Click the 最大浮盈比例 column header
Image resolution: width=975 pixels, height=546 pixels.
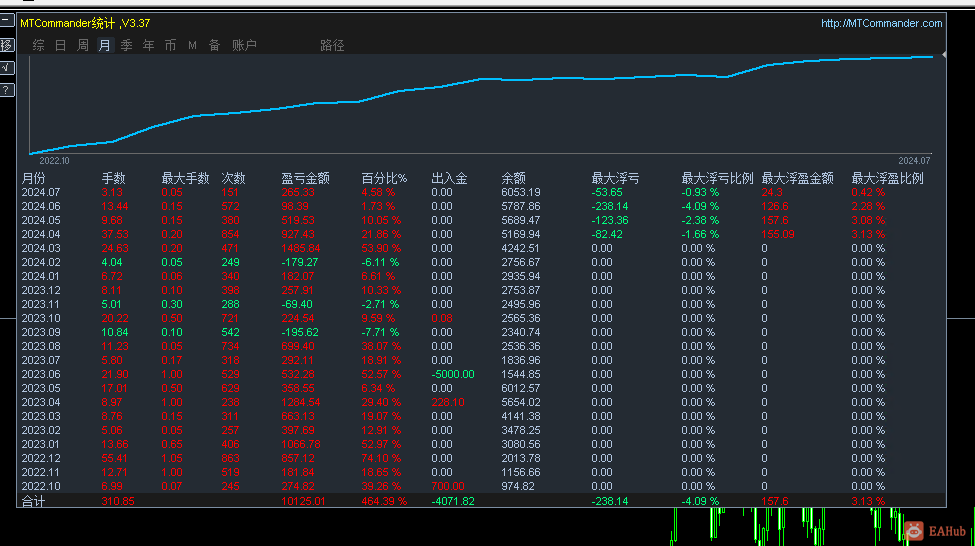(x=887, y=178)
